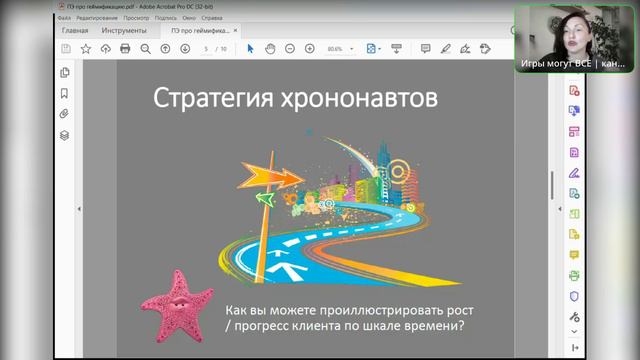This screenshot has height=360, width=640.
Task: Open the Просмотр menu
Action: click(x=136, y=18)
